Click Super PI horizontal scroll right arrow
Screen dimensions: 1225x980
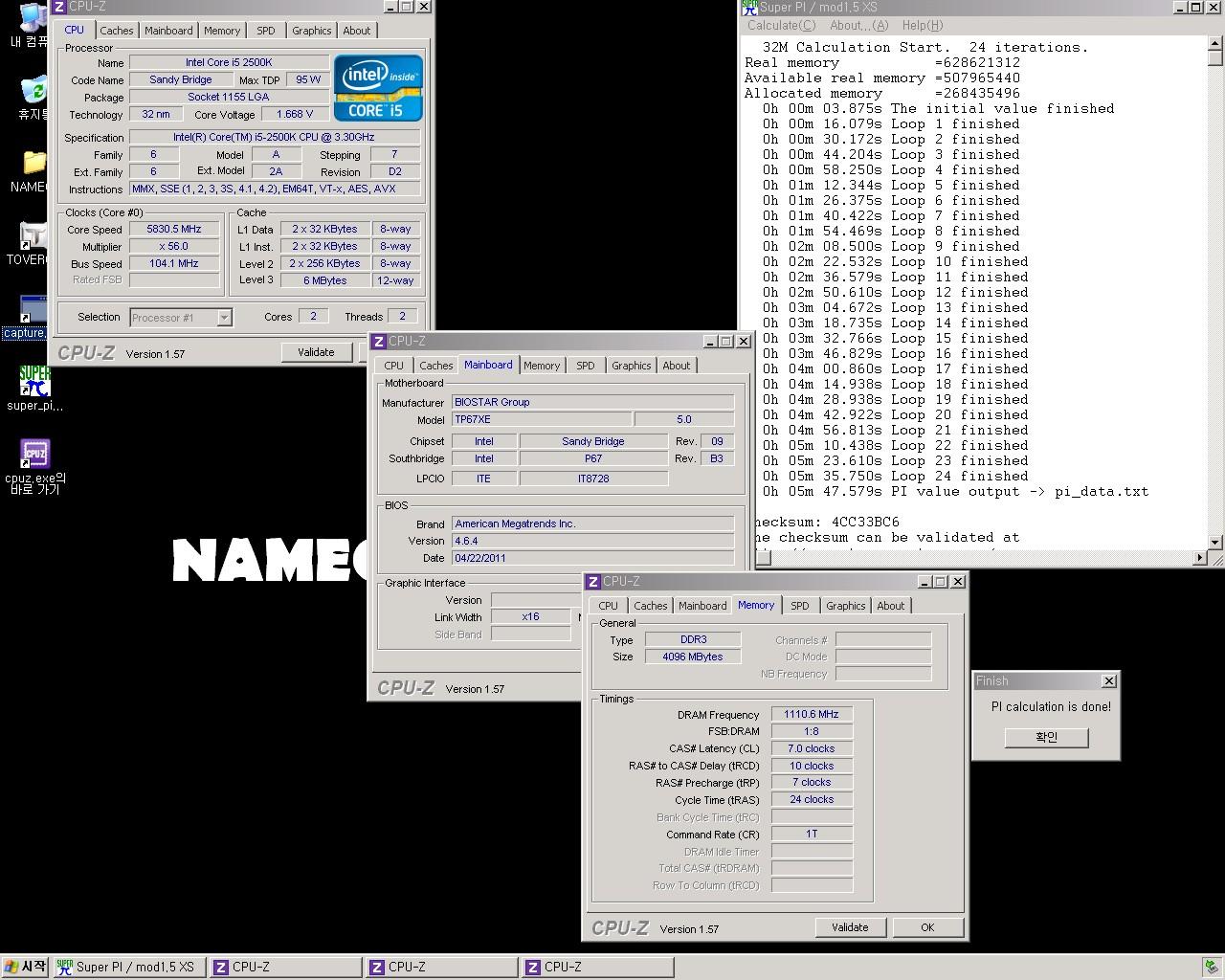[x=1200, y=557]
